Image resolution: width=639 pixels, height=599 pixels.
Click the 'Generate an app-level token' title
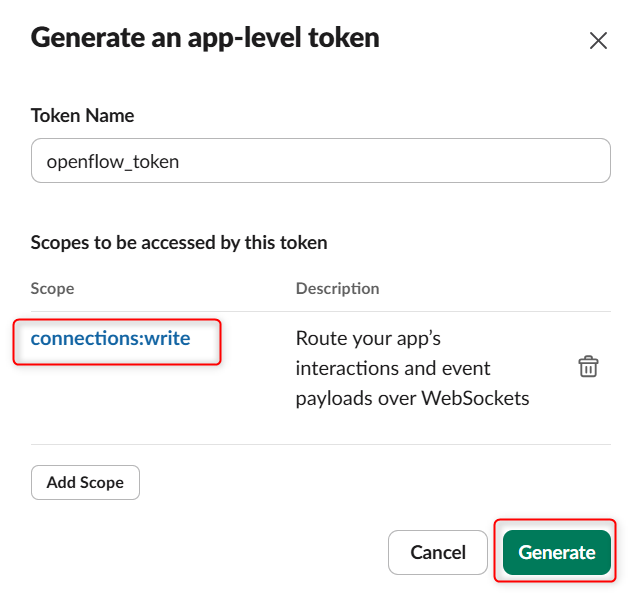pos(205,38)
